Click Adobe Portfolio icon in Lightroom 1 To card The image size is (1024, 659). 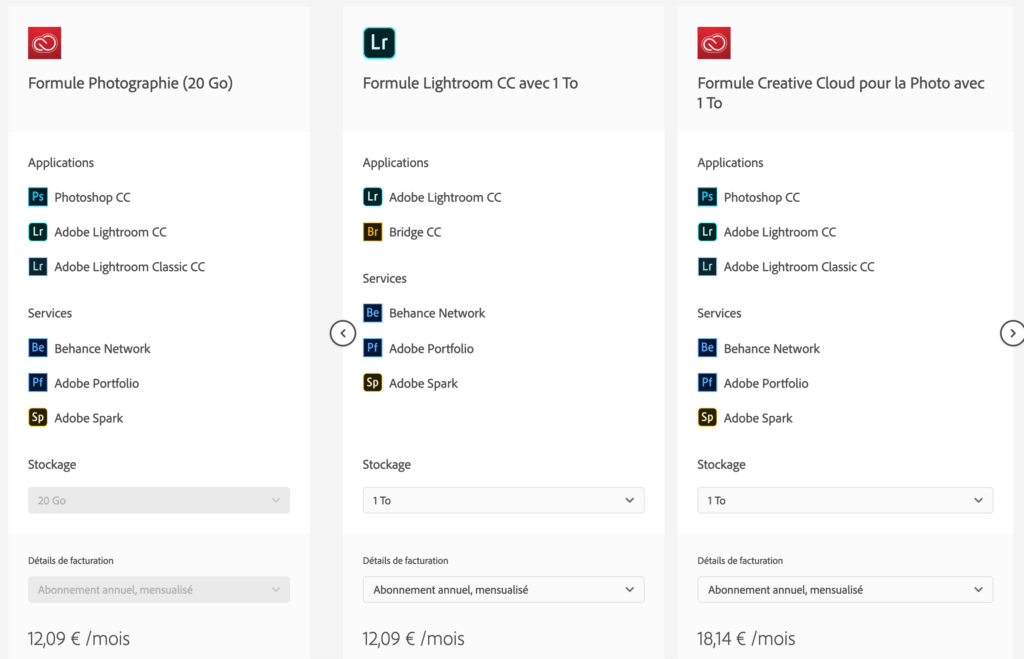pos(372,347)
